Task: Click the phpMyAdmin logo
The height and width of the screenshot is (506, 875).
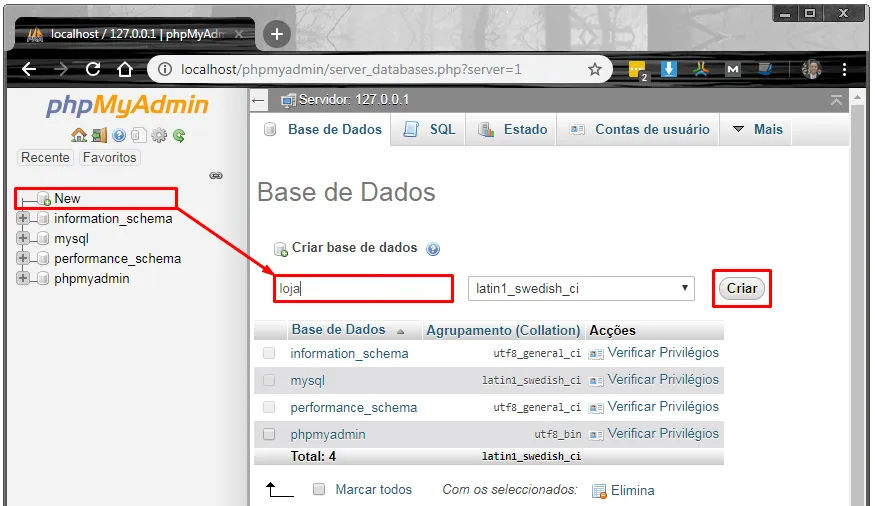Action: point(127,105)
